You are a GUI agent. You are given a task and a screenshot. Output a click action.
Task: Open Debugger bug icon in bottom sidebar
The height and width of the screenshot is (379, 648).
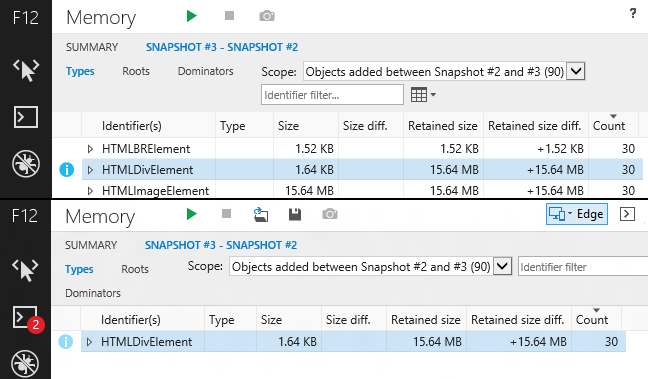coord(25,364)
